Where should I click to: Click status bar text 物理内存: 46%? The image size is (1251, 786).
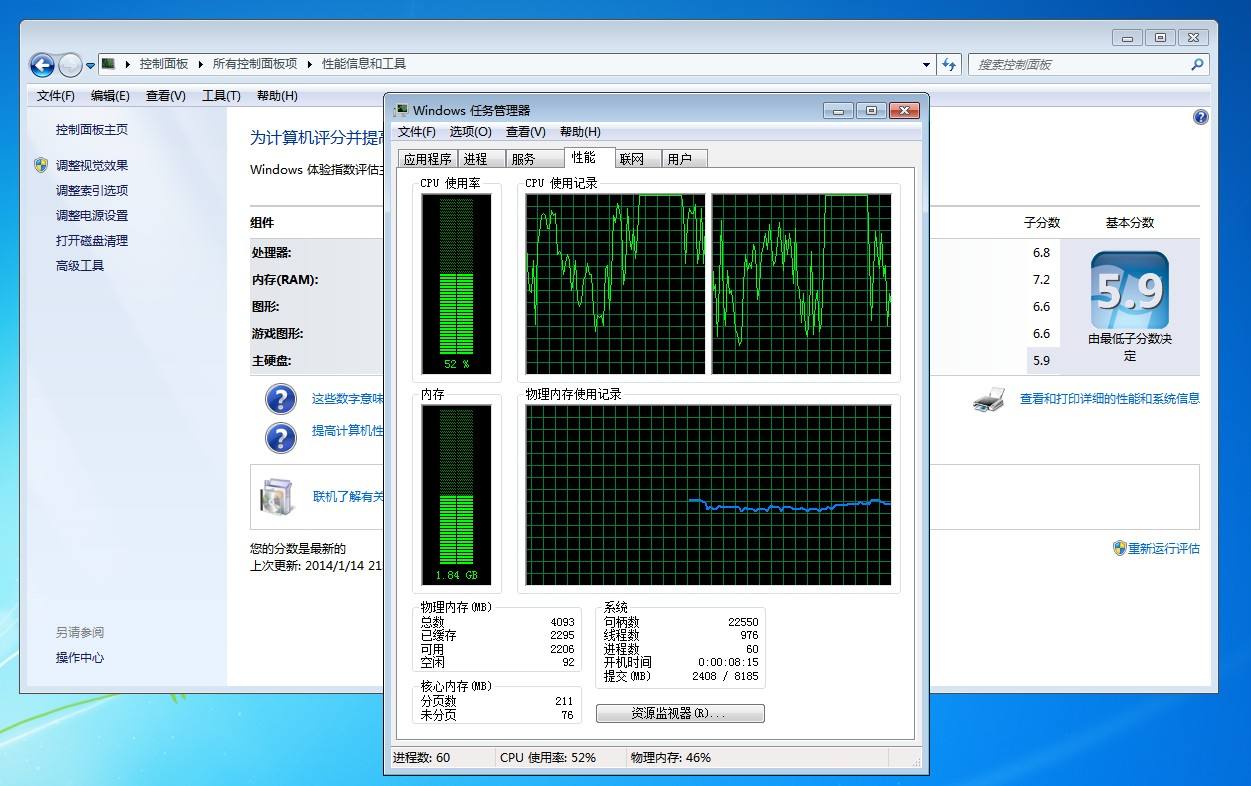pos(671,758)
